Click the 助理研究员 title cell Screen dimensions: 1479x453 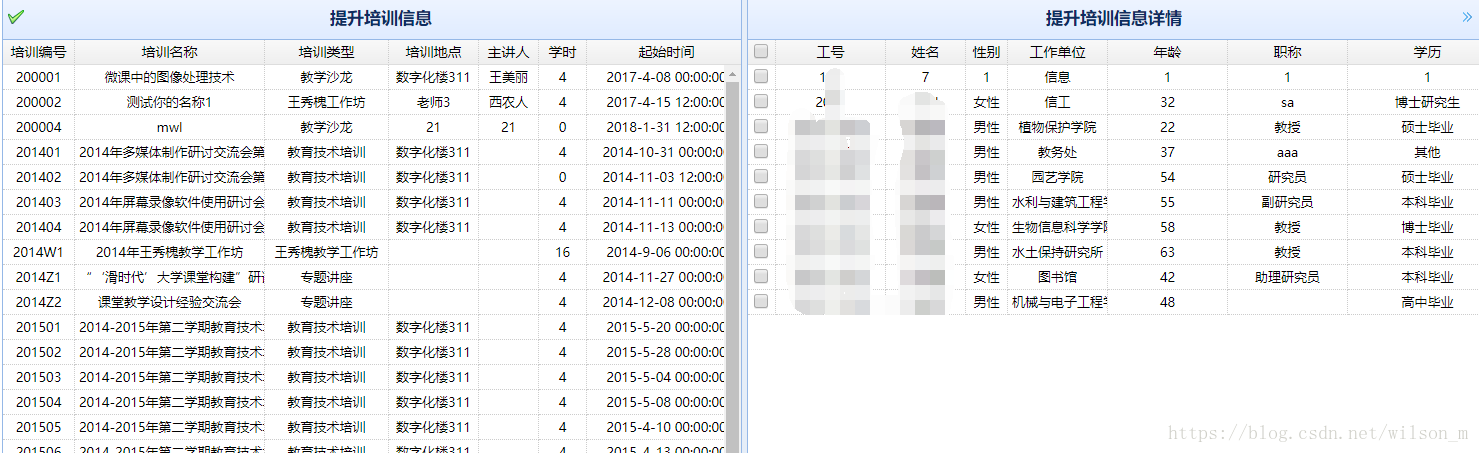point(1287,277)
